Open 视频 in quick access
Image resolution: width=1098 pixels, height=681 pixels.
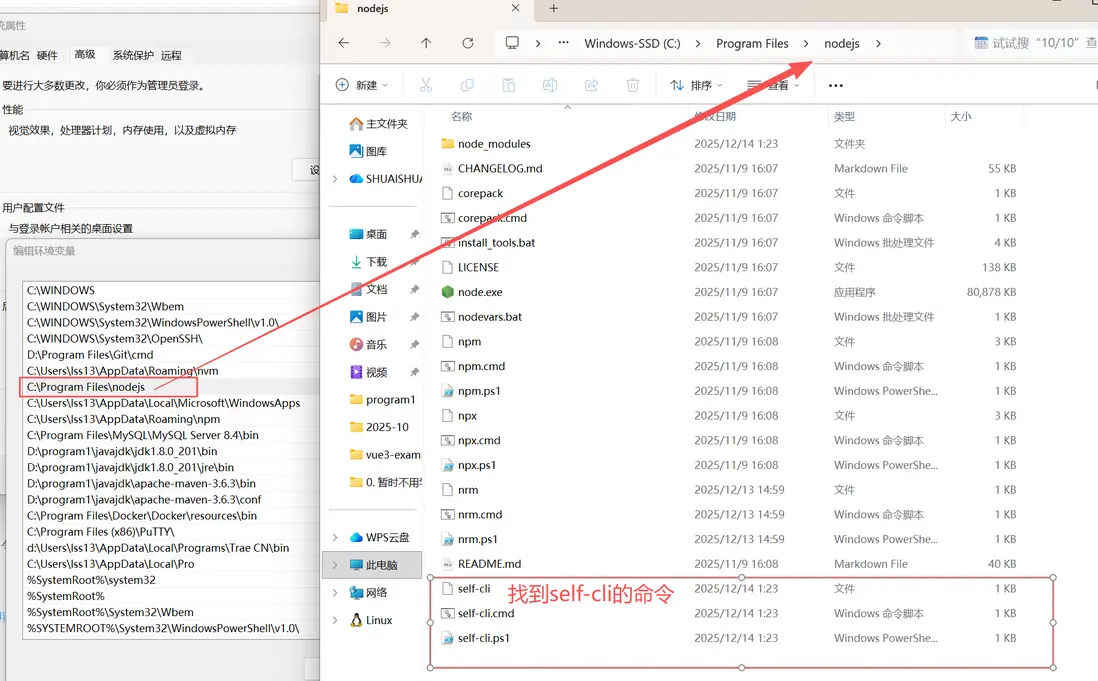tap(368, 372)
